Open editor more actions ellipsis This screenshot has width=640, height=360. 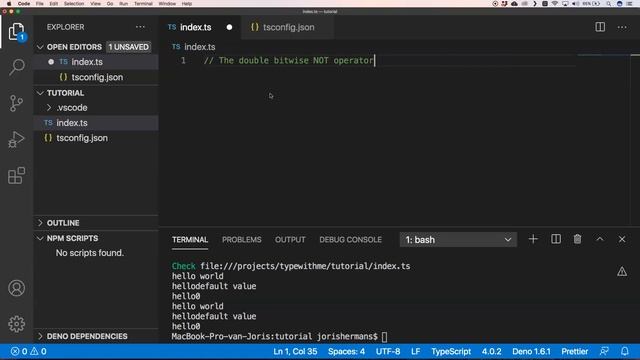622,27
